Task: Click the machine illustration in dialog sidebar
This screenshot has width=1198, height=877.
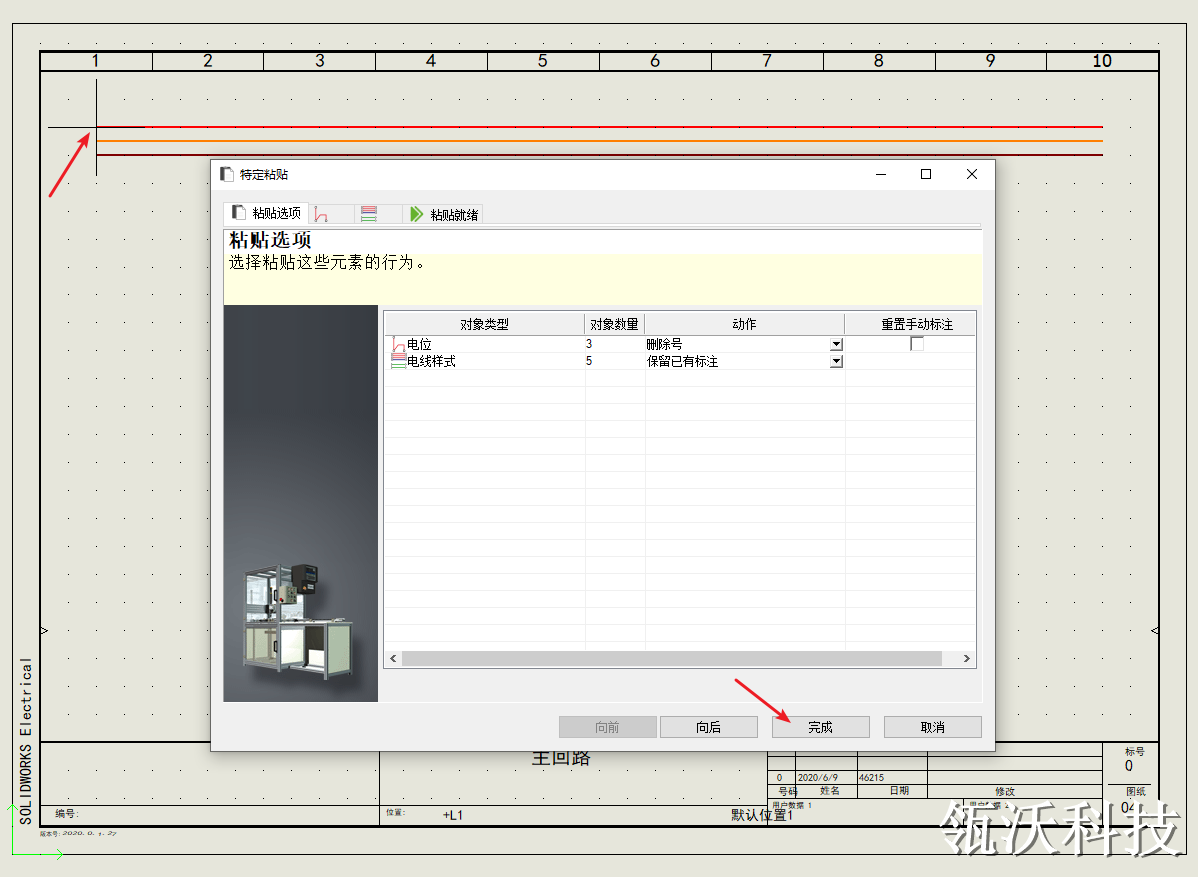Action: pos(298,620)
